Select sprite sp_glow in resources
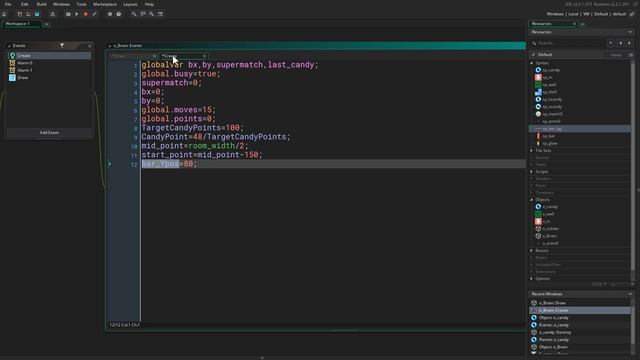640x360 pixels. click(x=550, y=143)
